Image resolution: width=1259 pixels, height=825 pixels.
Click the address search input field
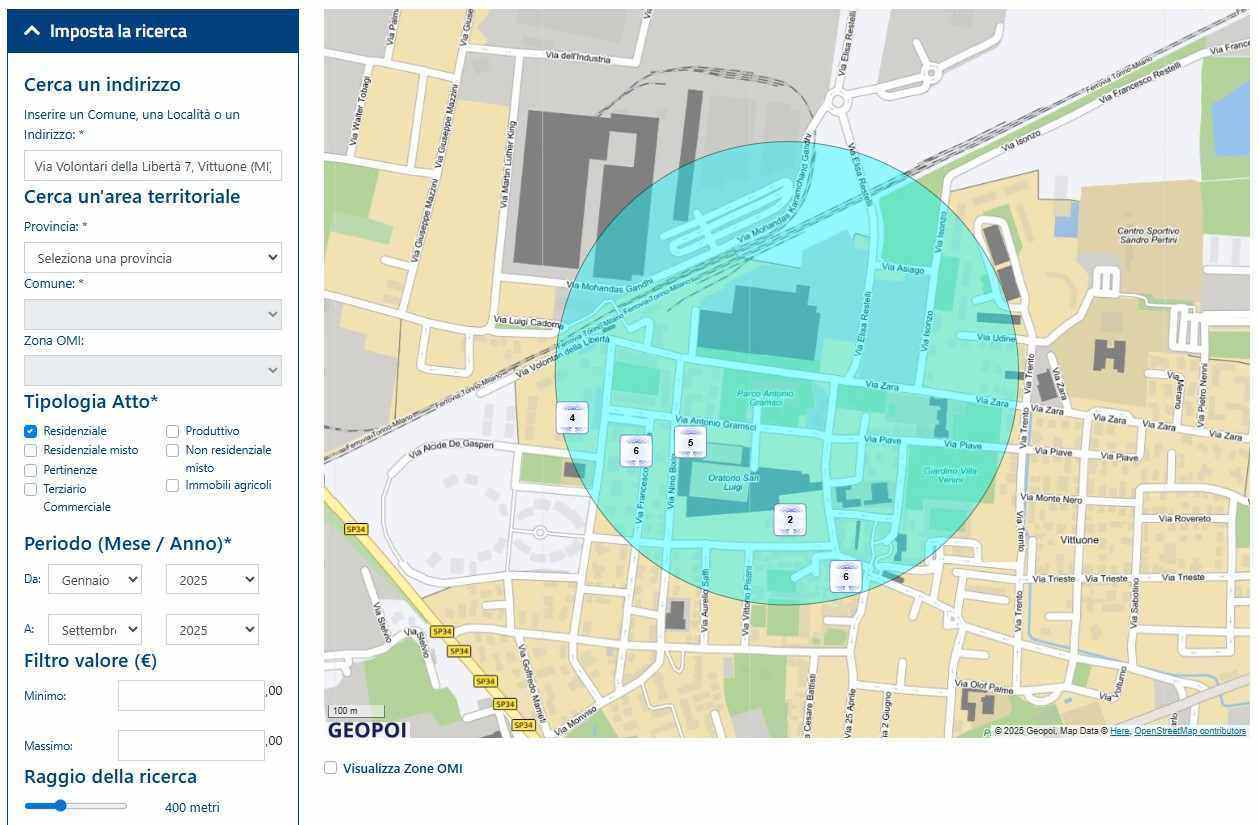pos(152,166)
